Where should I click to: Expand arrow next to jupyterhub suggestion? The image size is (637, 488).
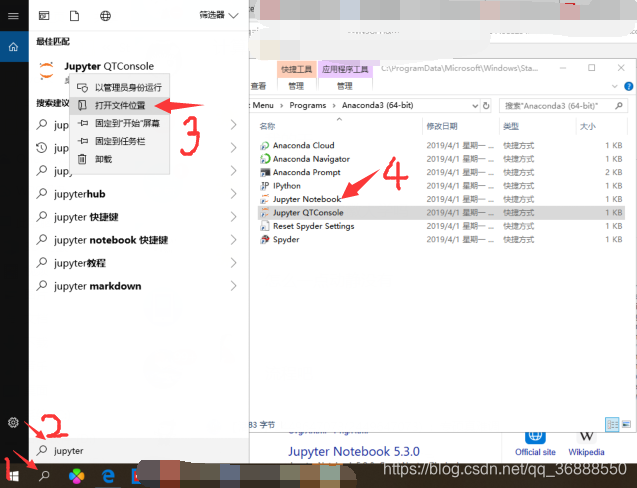(x=234, y=194)
